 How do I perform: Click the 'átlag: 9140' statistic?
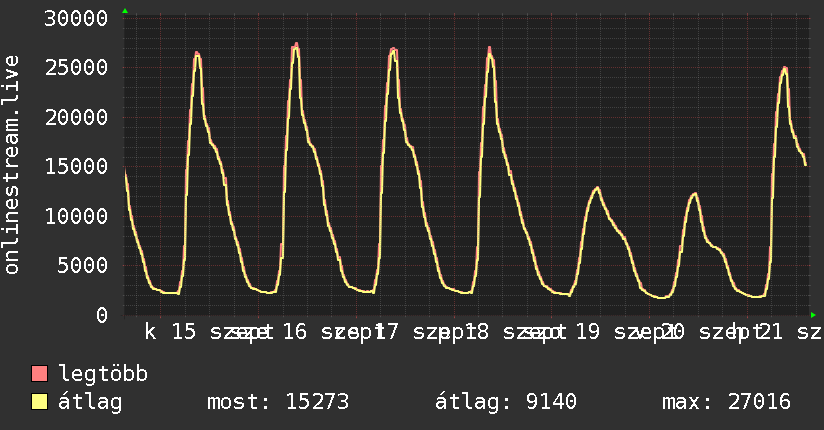[506, 402]
